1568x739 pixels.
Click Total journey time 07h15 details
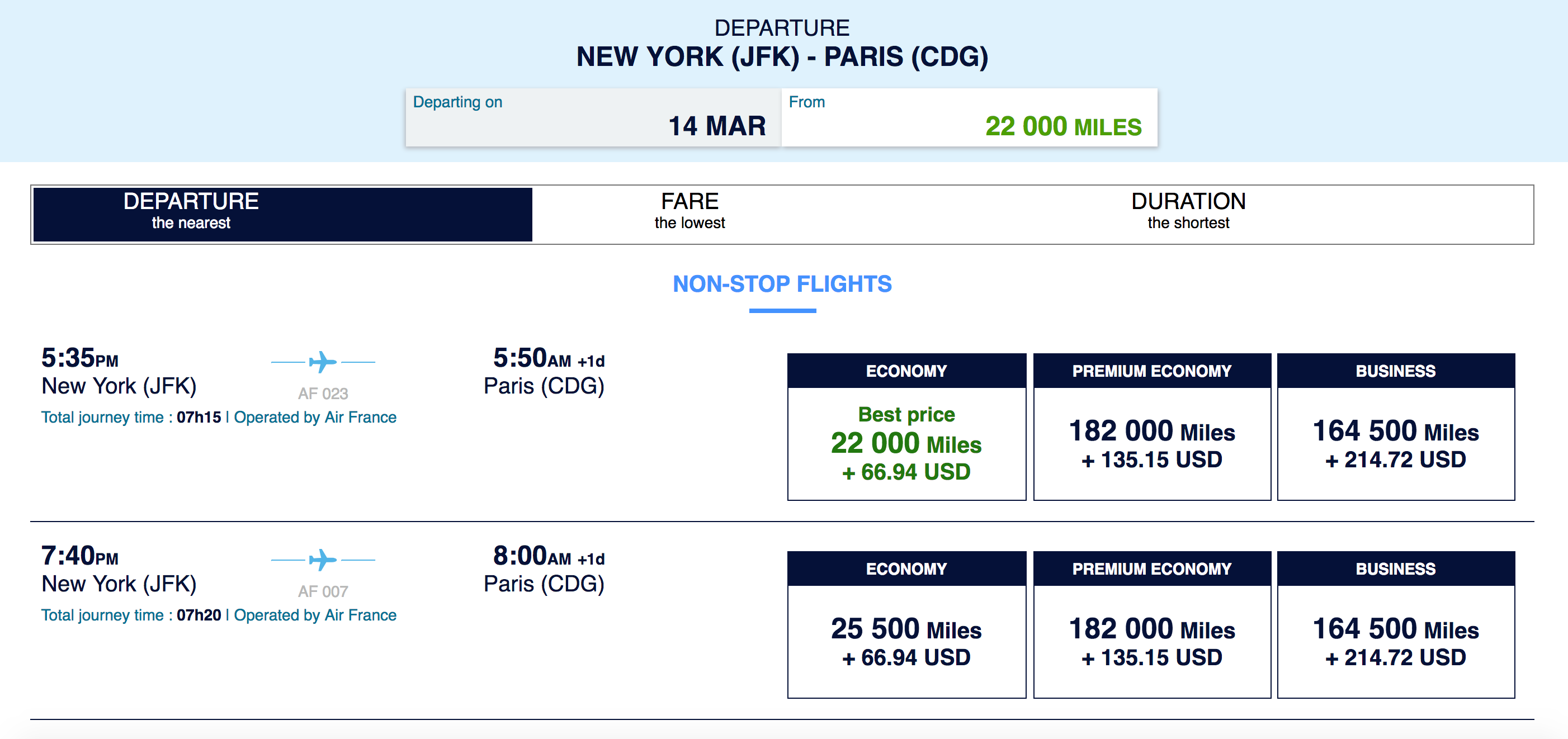(x=131, y=417)
